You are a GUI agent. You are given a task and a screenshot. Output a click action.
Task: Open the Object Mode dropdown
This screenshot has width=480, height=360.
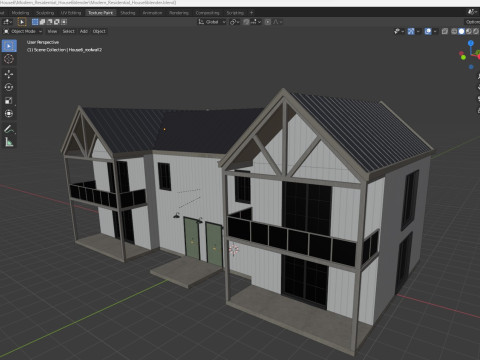coord(23,31)
